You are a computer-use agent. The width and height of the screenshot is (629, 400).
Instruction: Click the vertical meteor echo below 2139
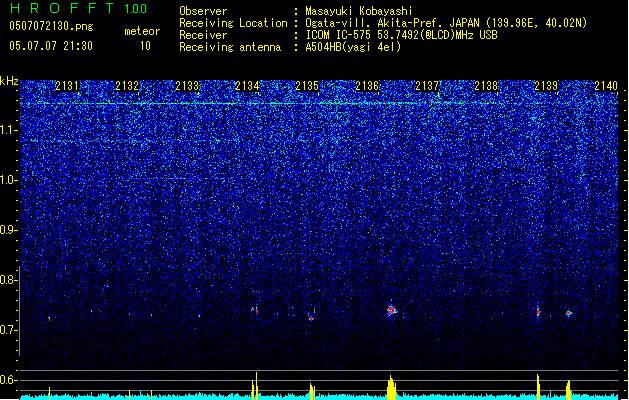click(538, 312)
